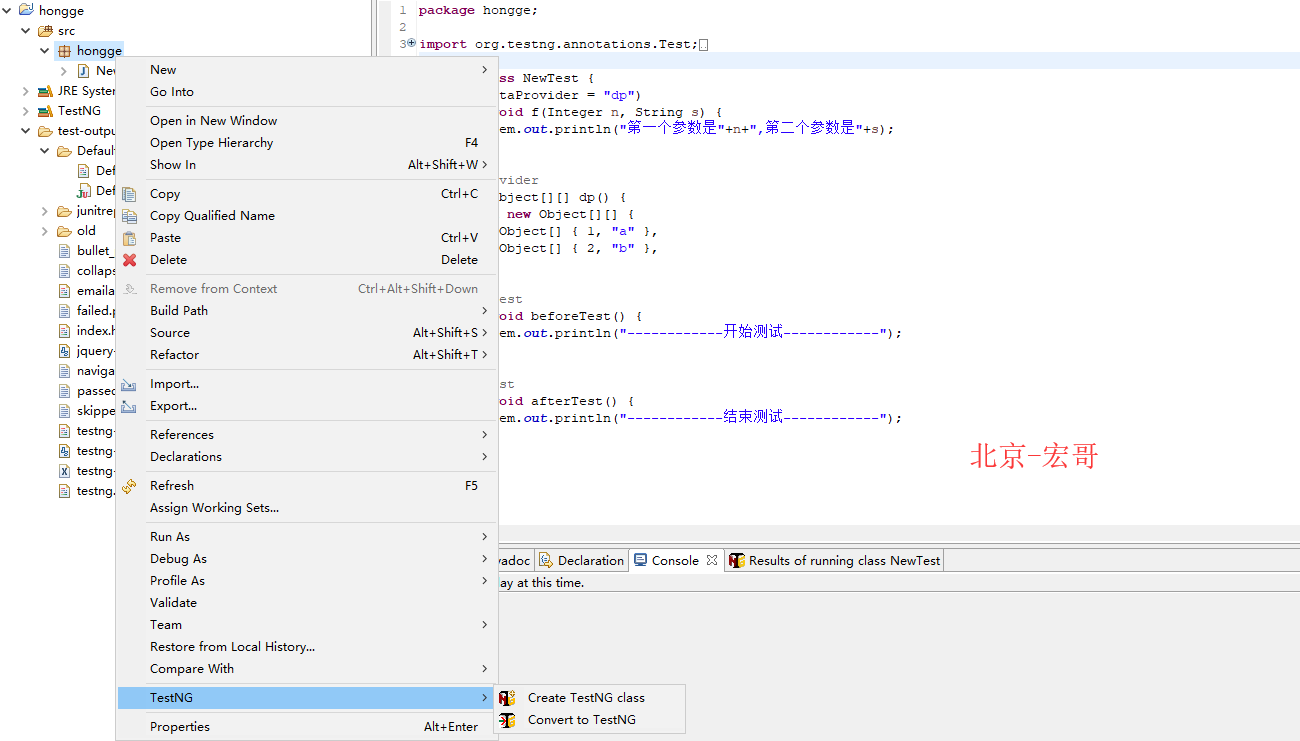1300x741 pixels.
Task: Click the JRE System Library icon
Action: click(x=45, y=91)
